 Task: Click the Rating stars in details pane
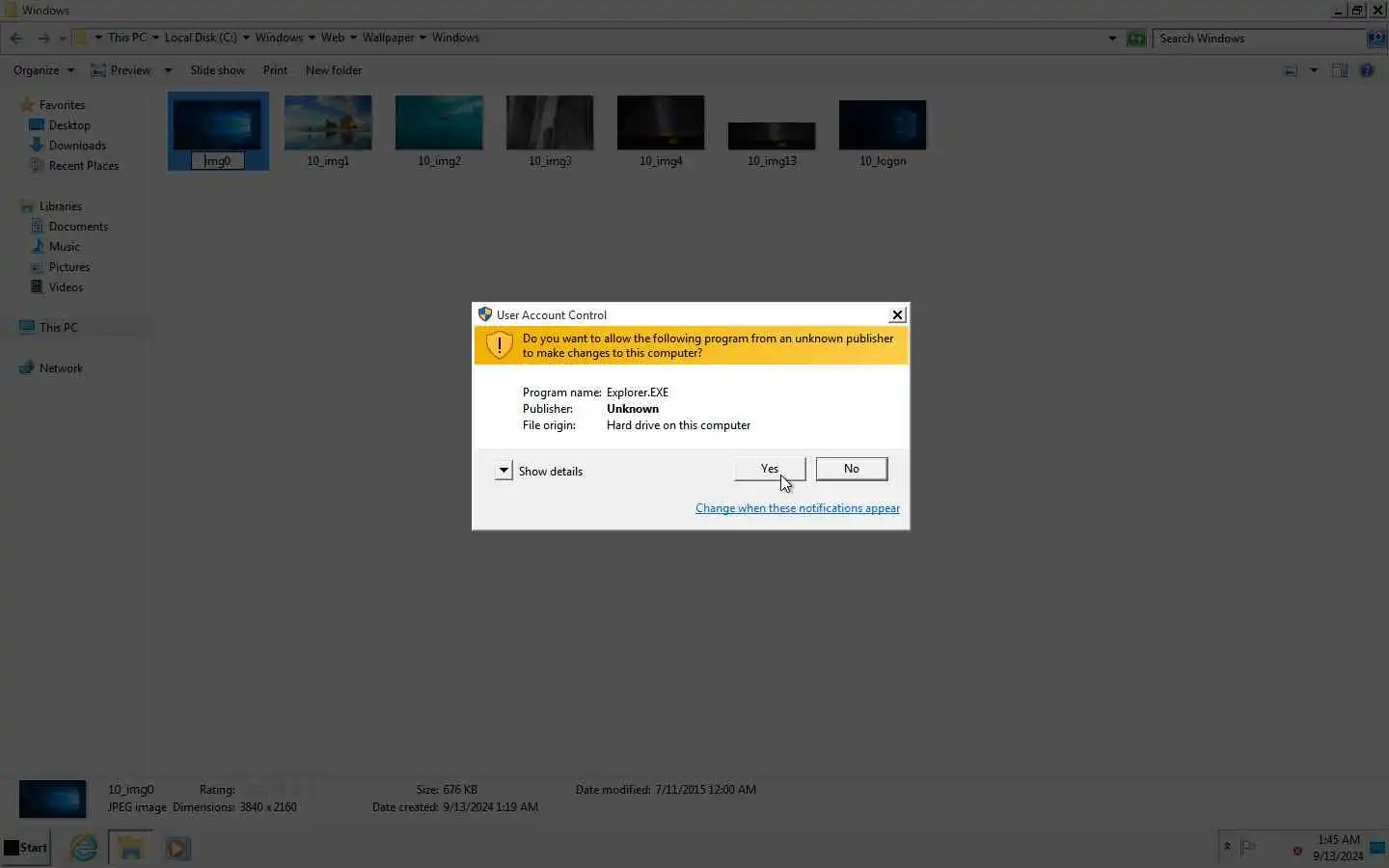click(279, 790)
